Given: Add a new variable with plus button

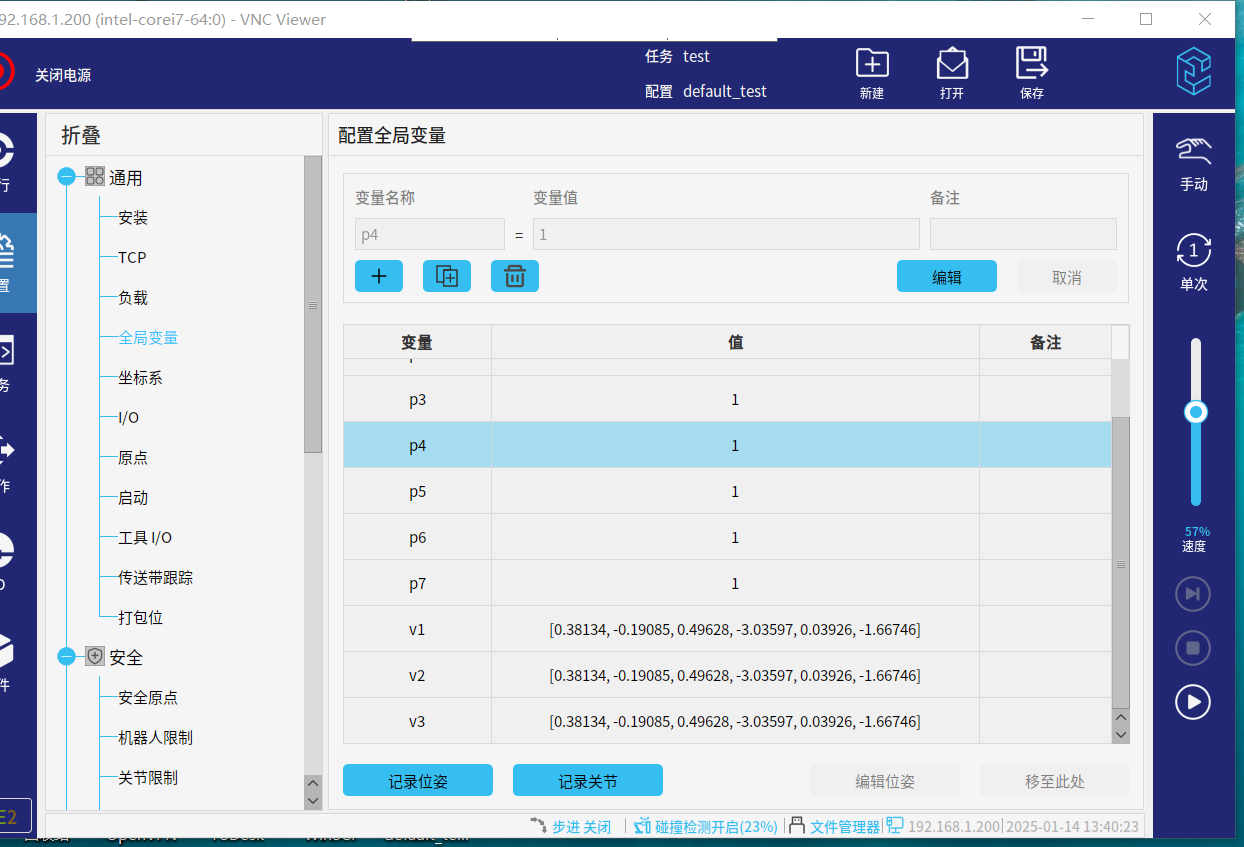Looking at the screenshot, I should pos(379,277).
